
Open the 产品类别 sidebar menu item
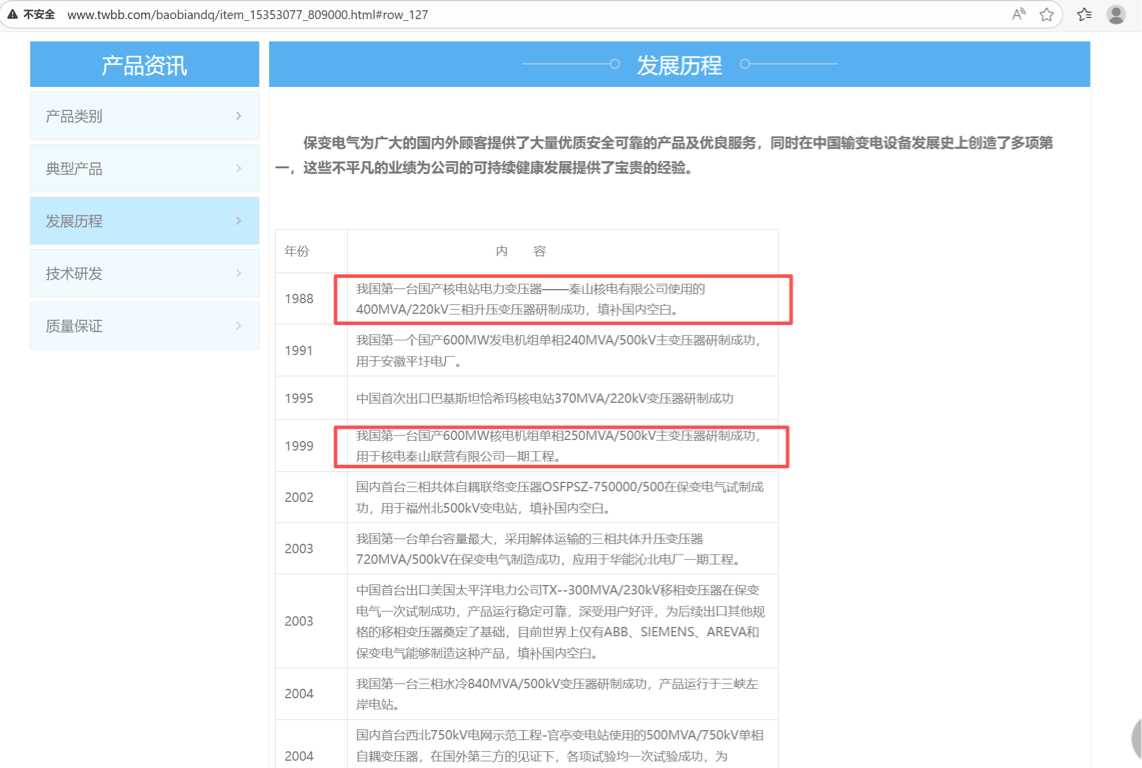tap(144, 116)
